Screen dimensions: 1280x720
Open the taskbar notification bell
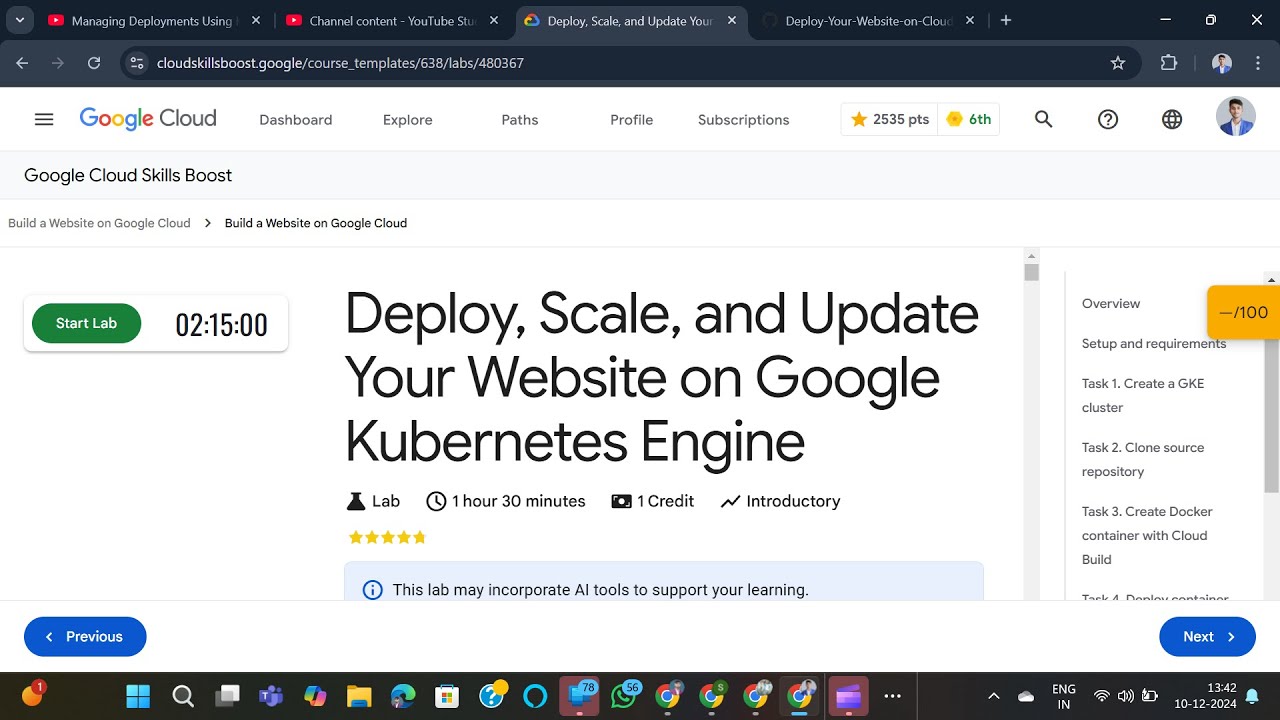click(x=1252, y=696)
